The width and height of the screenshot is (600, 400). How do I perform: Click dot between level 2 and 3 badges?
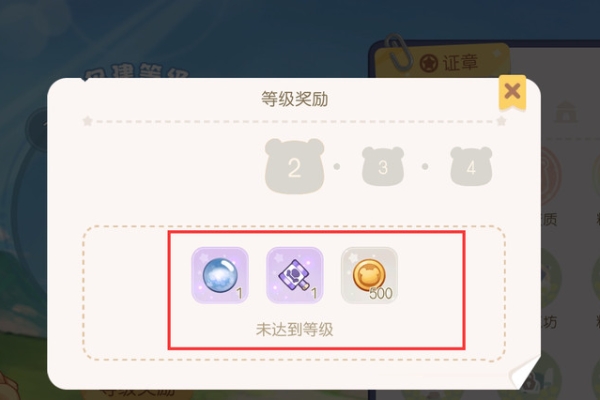pyautogui.click(x=337, y=167)
